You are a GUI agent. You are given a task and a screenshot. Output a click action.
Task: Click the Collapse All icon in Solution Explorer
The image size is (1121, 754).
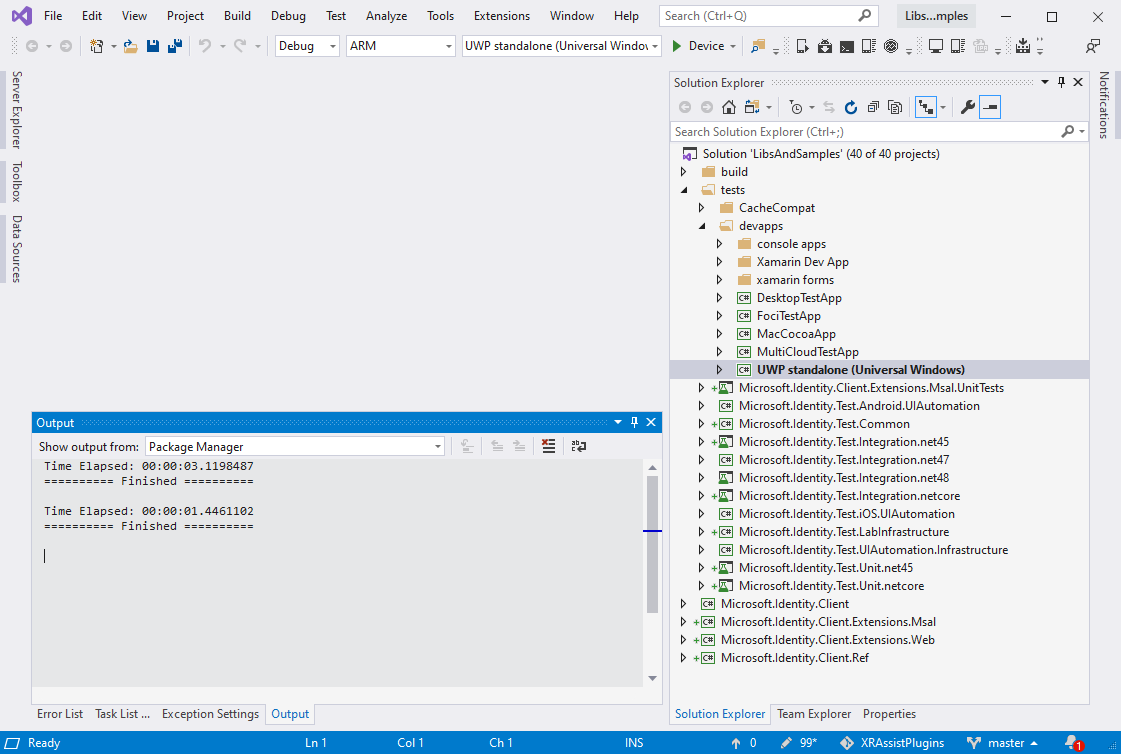point(872,106)
